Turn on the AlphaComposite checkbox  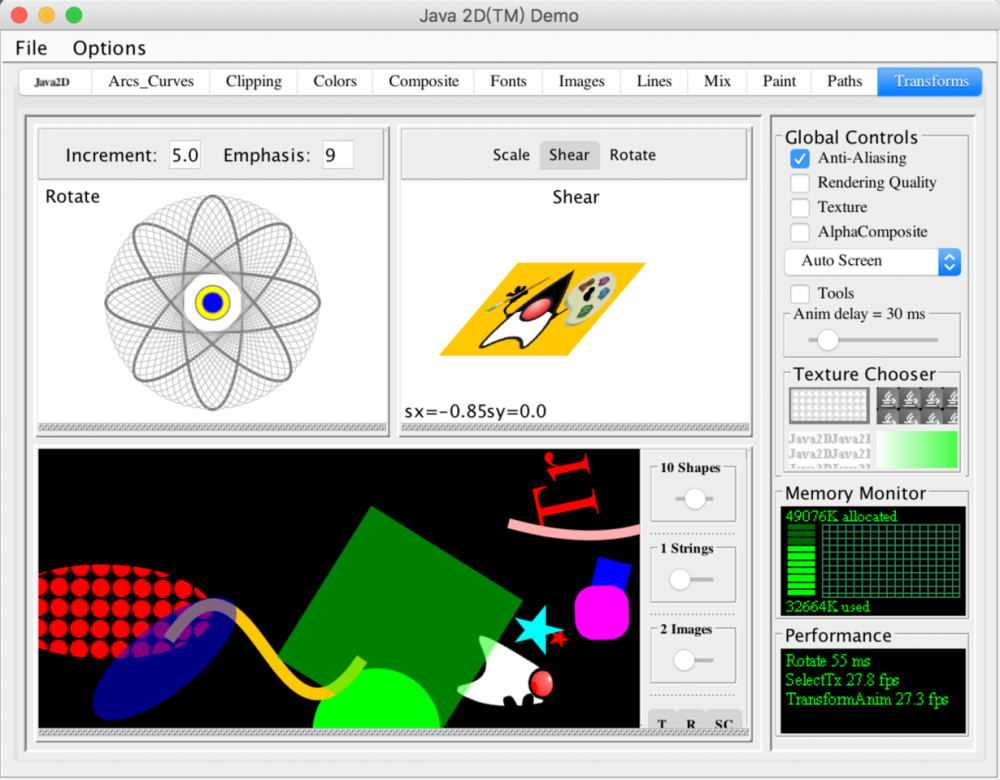point(800,232)
